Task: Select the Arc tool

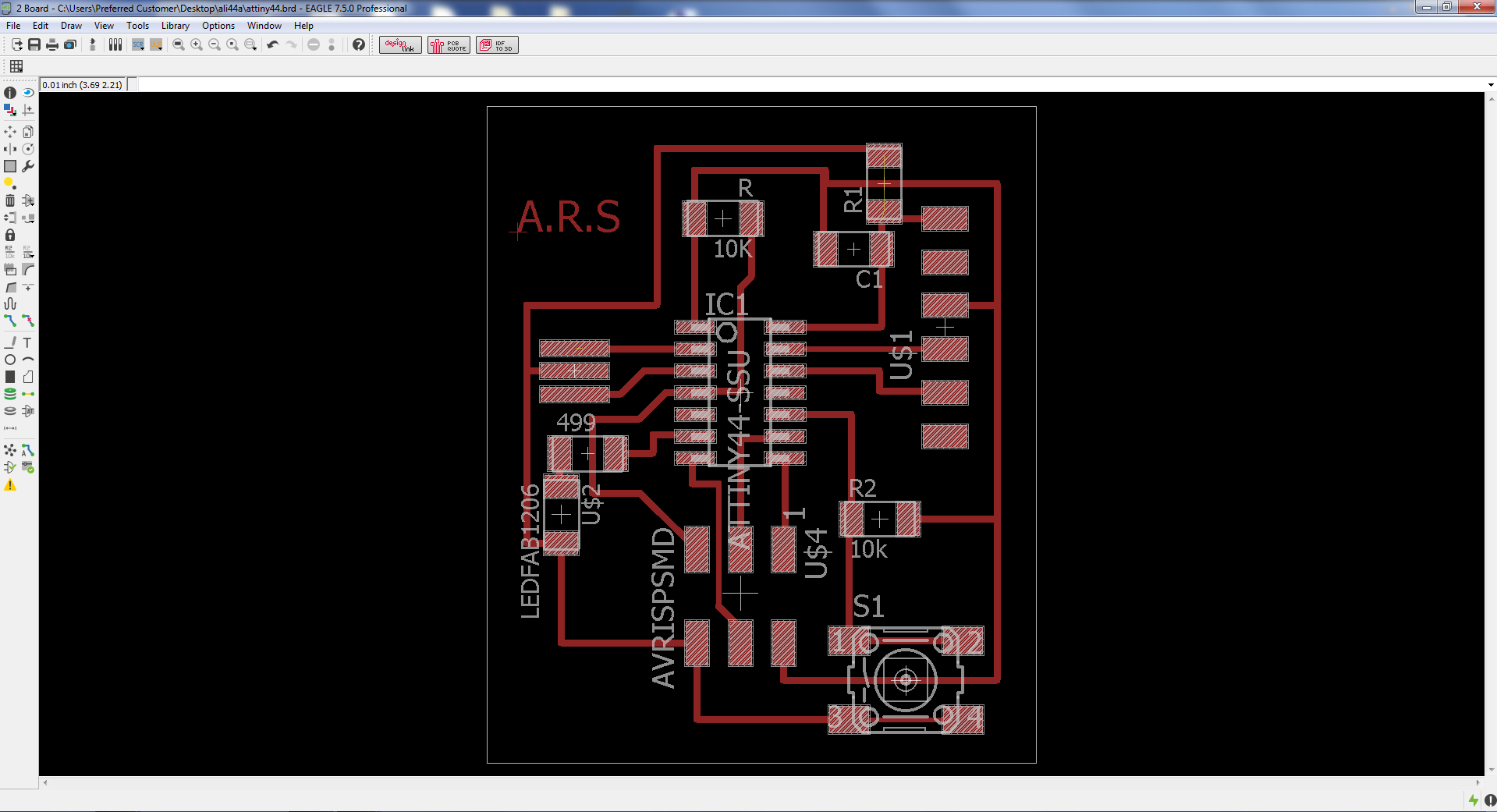Action: [28, 360]
